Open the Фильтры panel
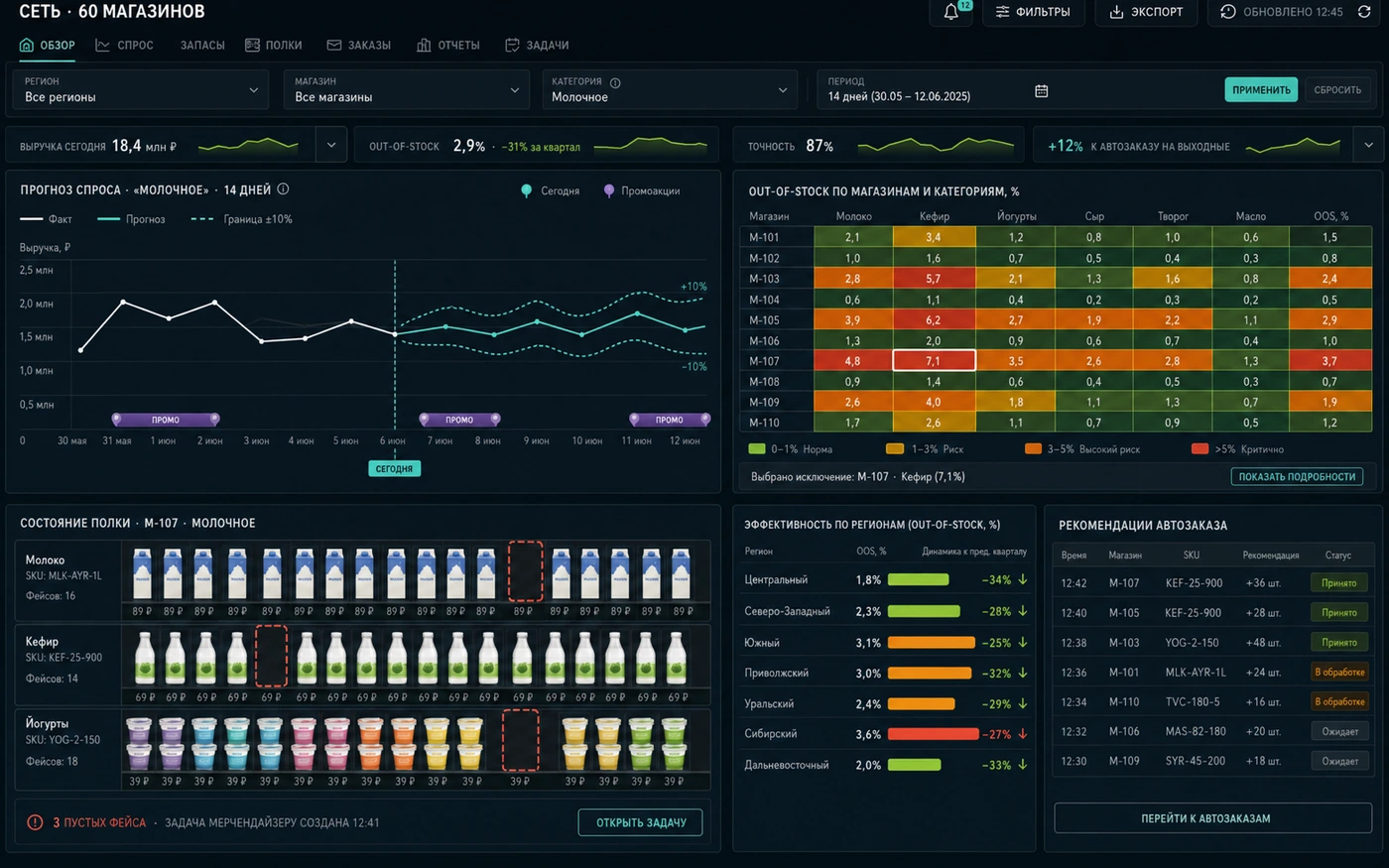Image resolution: width=1389 pixels, height=868 pixels. pos(1033,12)
